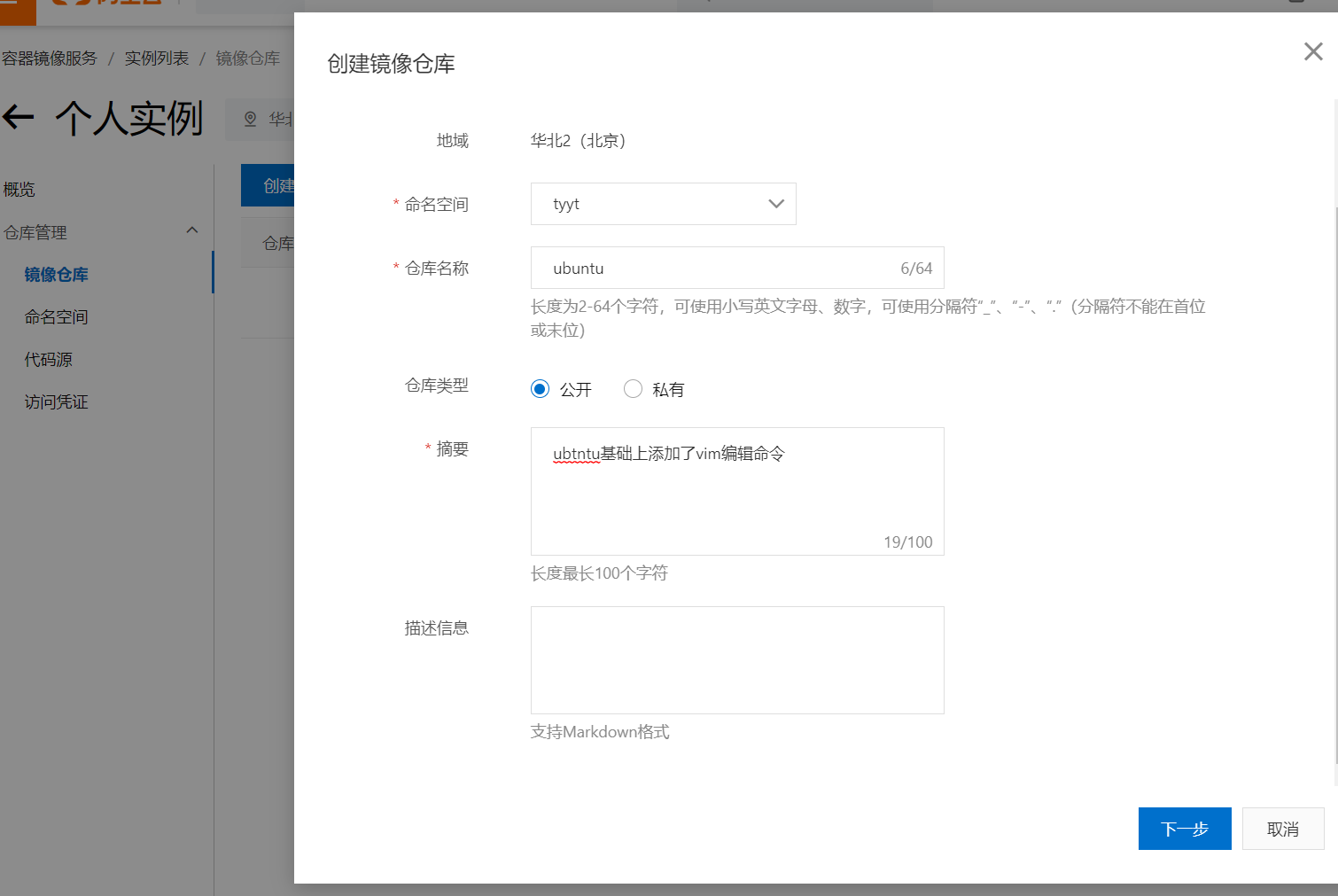This screenshot has height=896, width=1338.
Task: Go back using the left arrow icon
Action: pos(18,117)
